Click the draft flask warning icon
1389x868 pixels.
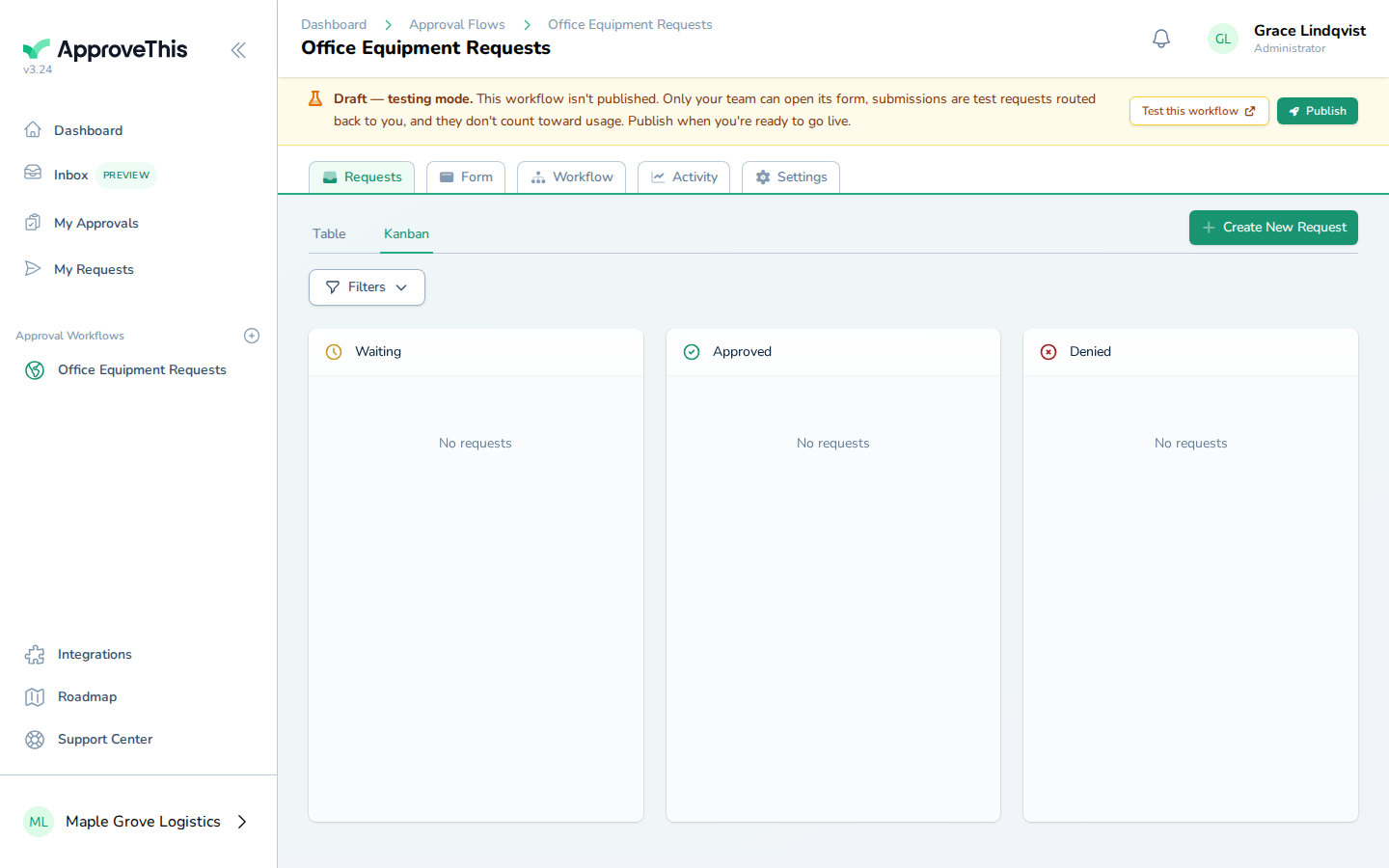[315, 98]
